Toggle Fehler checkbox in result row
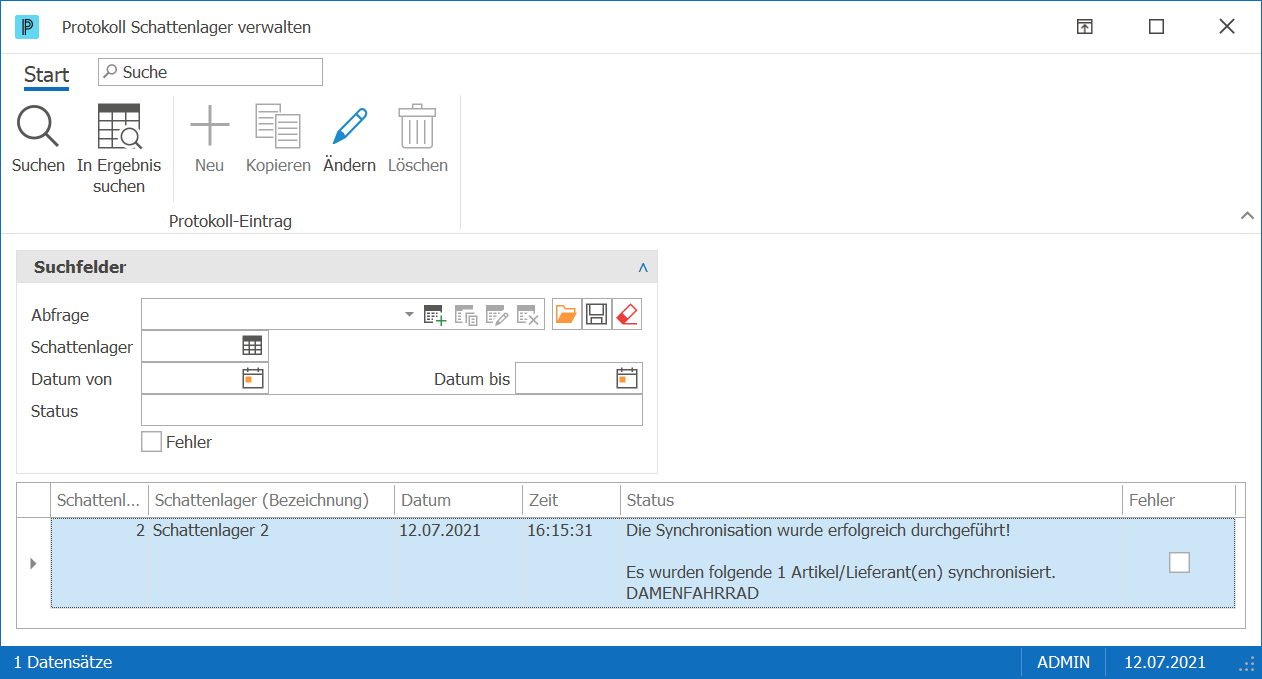Screen dimensions: 1262x679 [1180, 562]
